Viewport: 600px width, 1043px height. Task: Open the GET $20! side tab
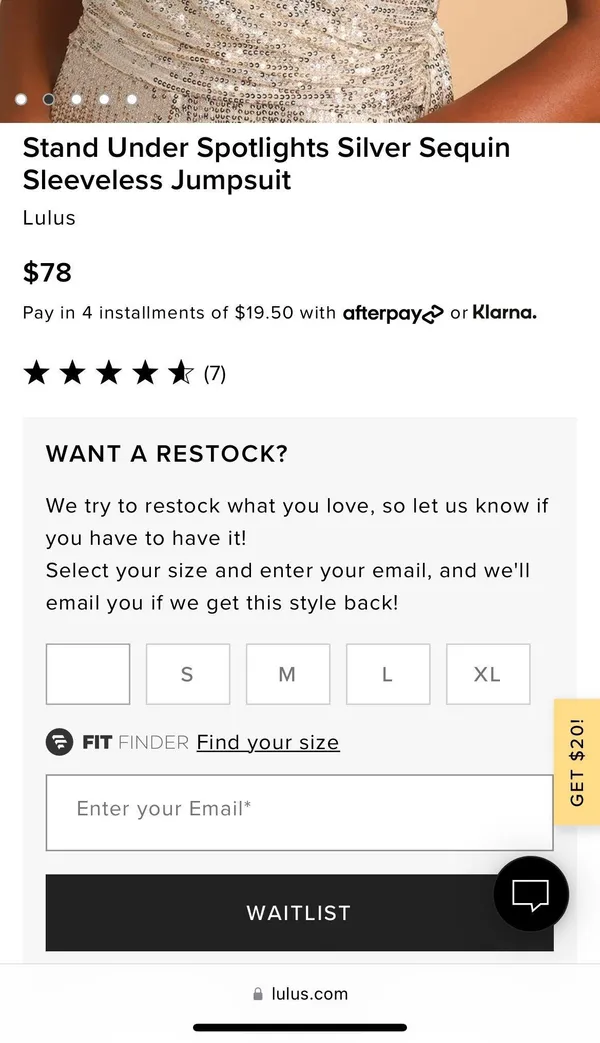point(577,762)
